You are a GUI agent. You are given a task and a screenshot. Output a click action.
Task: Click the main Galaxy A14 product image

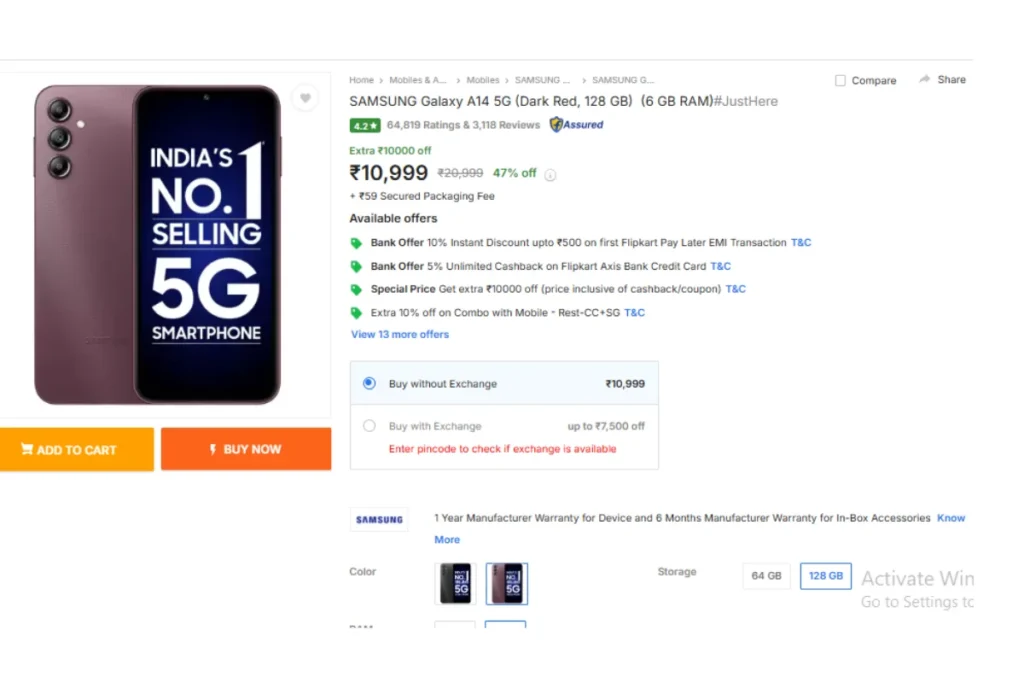[x=160, y=243]
